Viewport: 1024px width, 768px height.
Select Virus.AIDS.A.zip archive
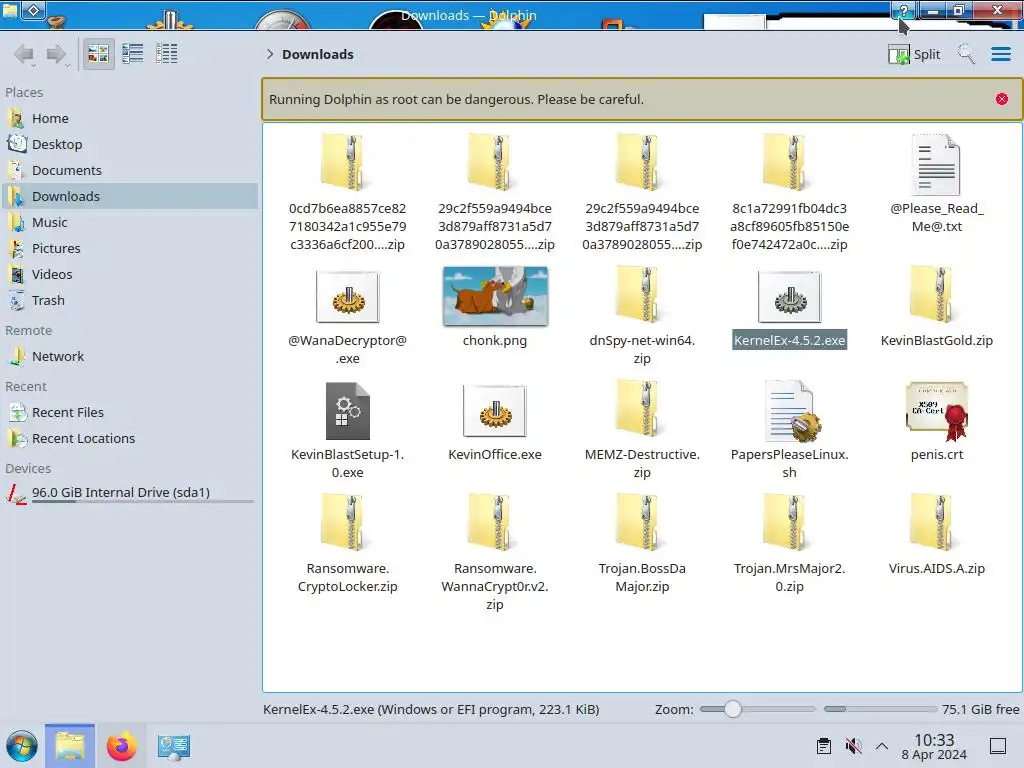[x=936, y=536]
